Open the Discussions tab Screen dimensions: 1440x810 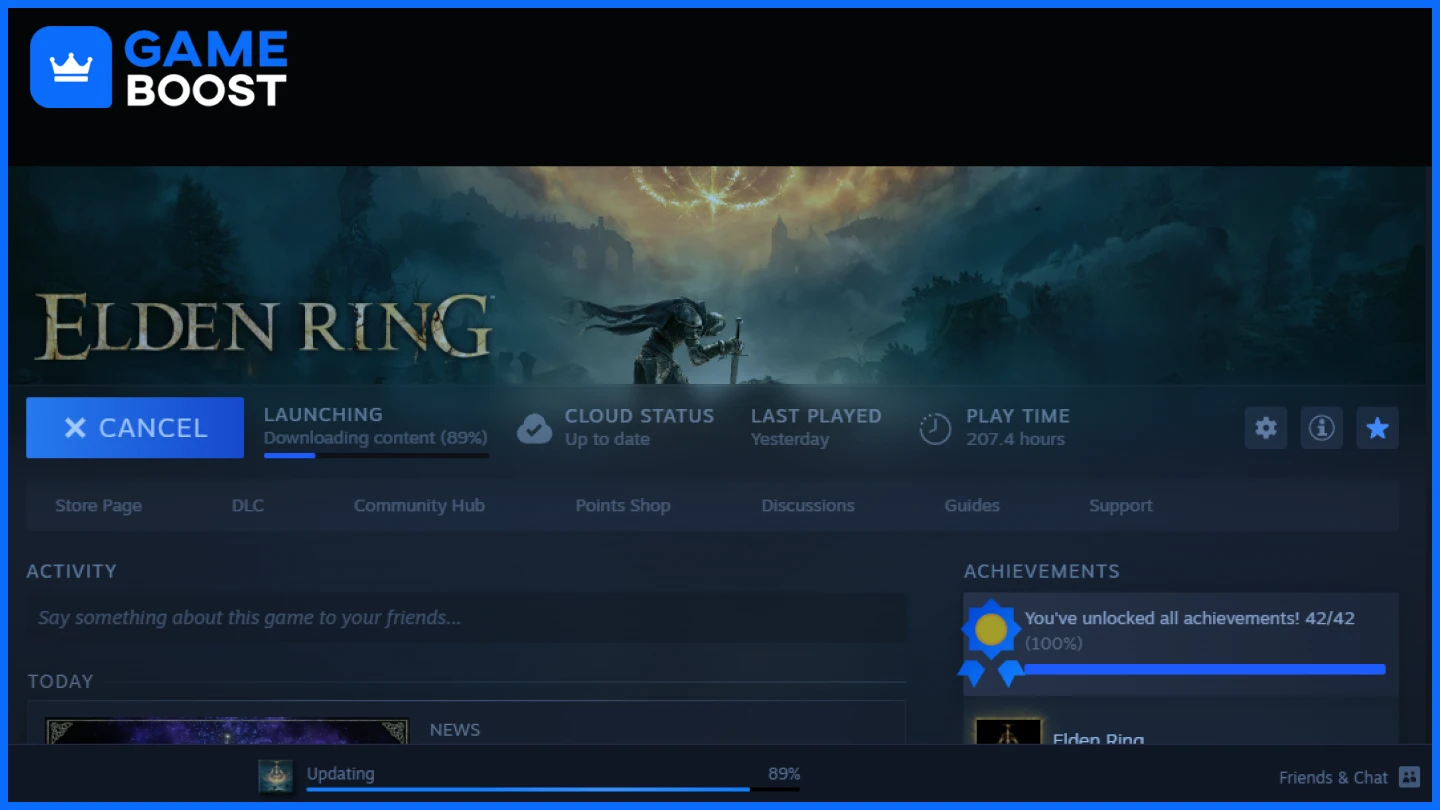pyautogui.click(x=808, y=506)
